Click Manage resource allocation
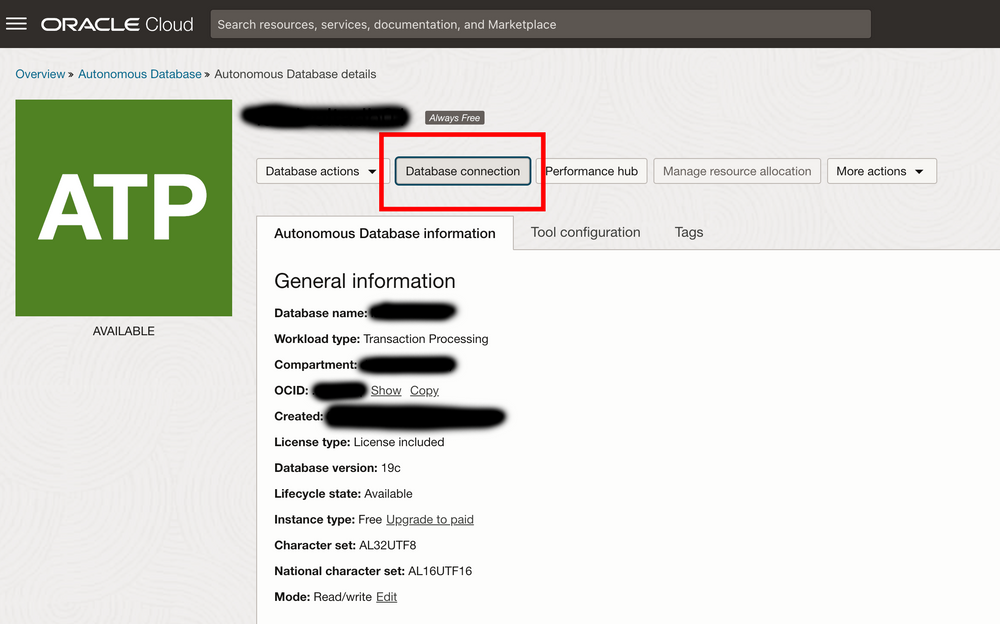This screenshot has height=624, width=1000. [737, 171]
